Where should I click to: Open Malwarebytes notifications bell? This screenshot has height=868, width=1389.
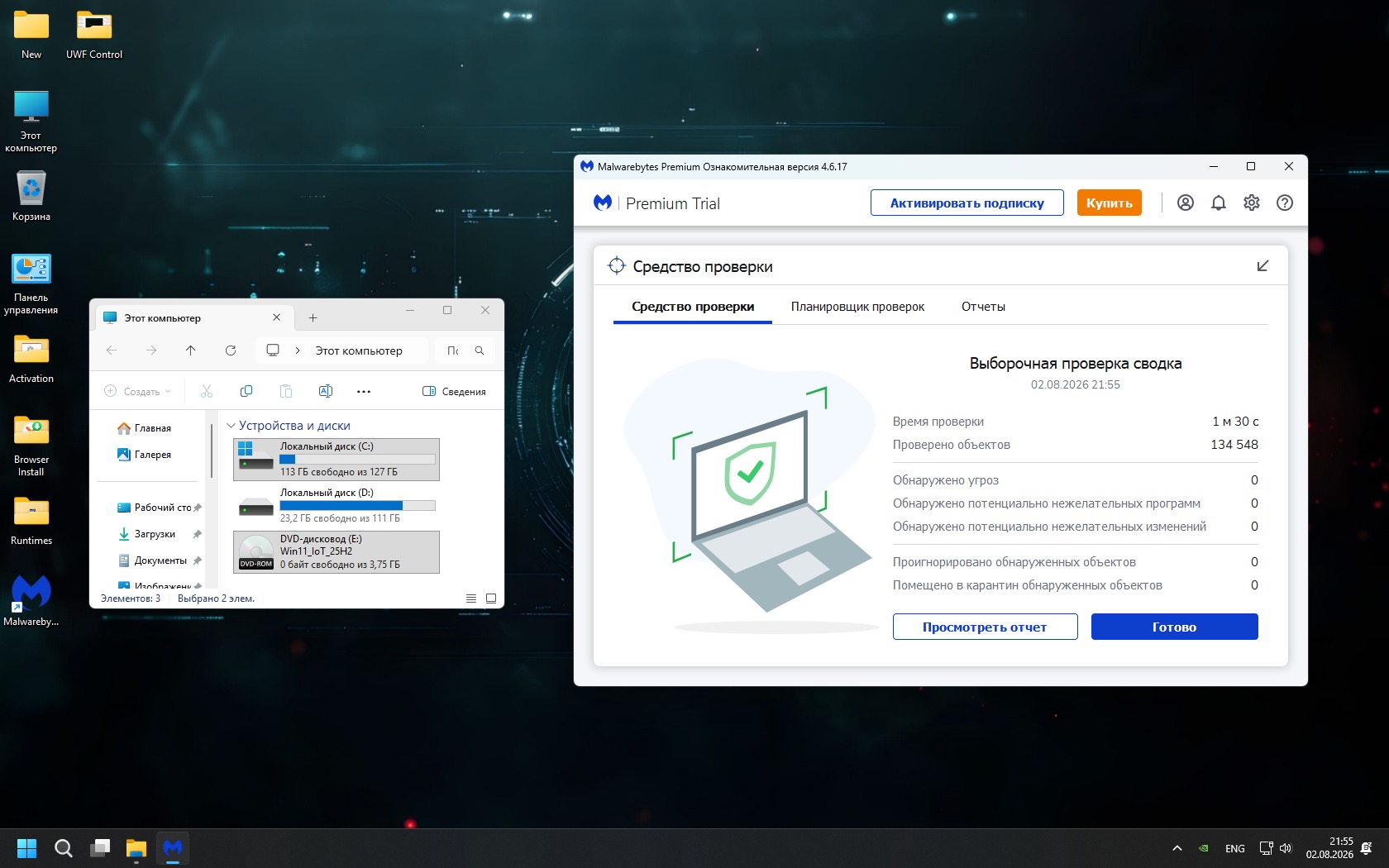(1219, 203)
